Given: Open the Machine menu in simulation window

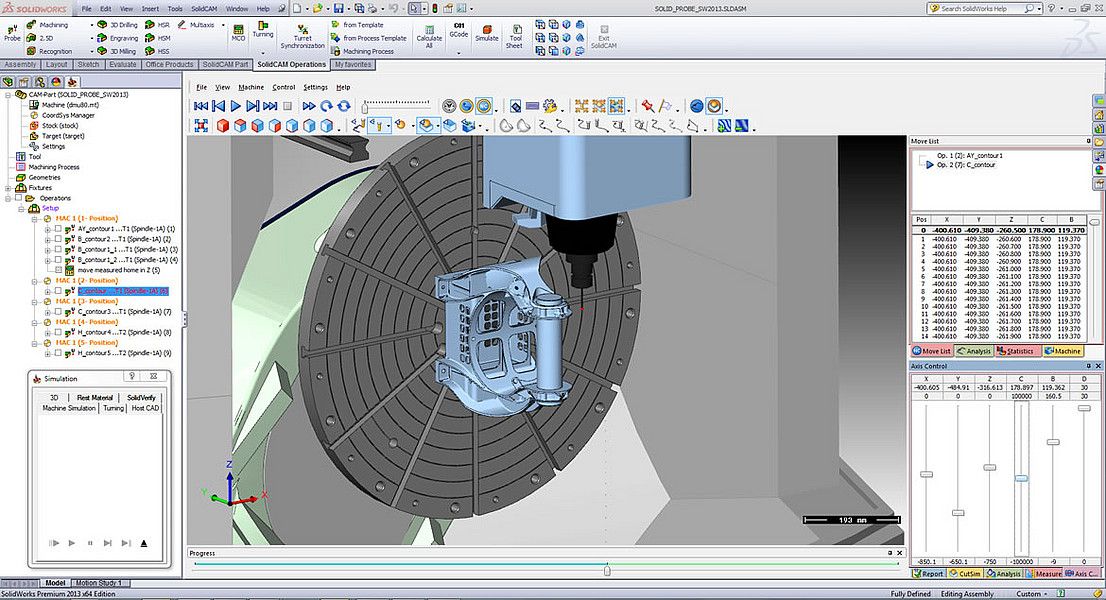Looking at the screenshot, I should point(251,87).
